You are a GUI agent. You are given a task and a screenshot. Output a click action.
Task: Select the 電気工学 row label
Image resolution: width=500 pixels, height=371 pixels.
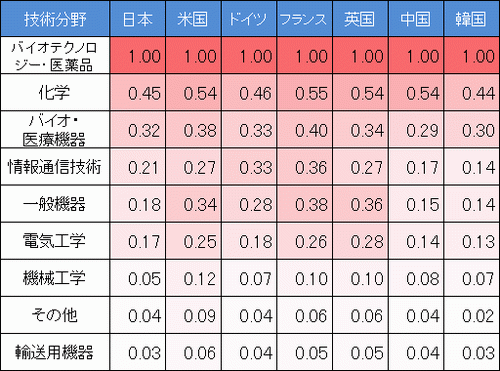click(x=55, y=241)
